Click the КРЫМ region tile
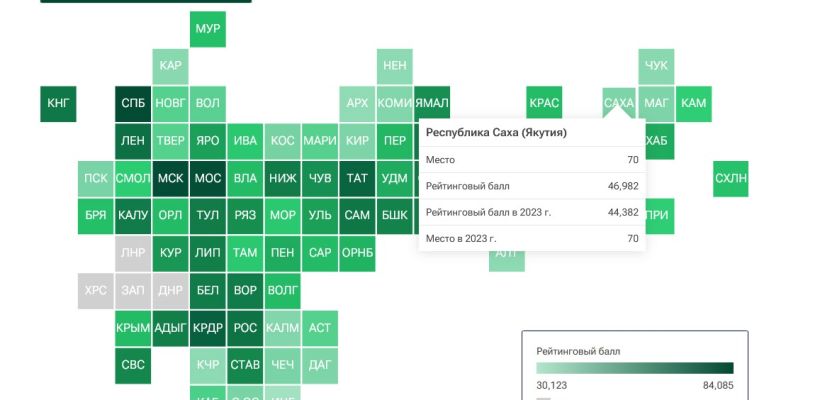The height and width of the screenshot is (400, 820). [x=133, y=327]
